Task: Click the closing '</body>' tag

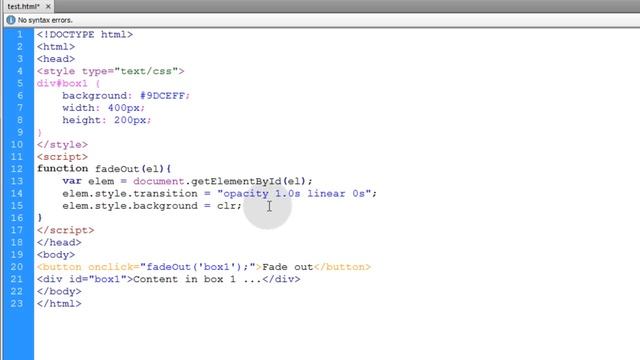Action: 59,291
